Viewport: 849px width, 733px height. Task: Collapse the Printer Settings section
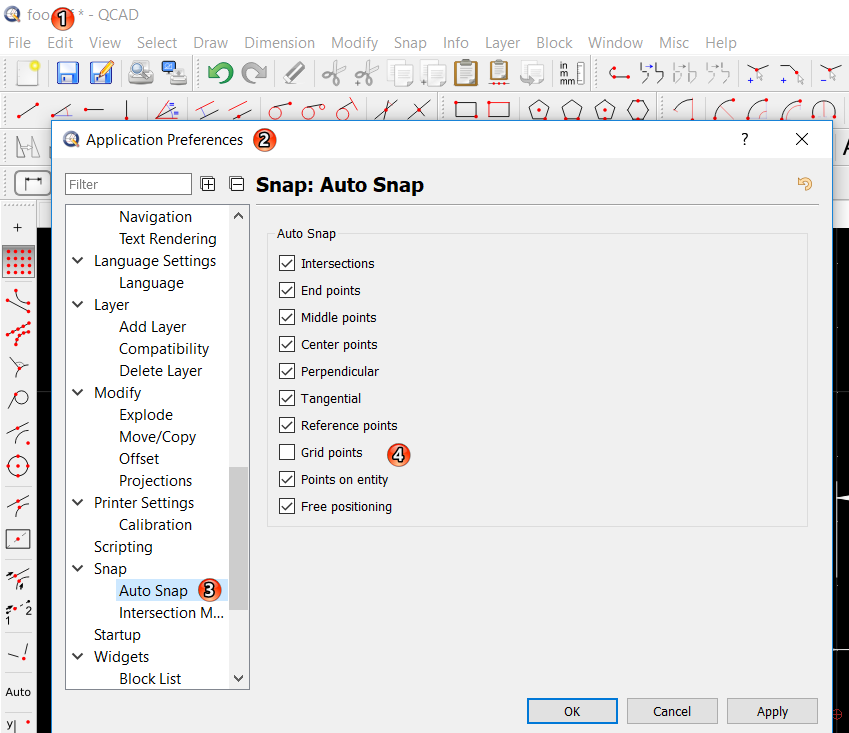tap(78, 503)
